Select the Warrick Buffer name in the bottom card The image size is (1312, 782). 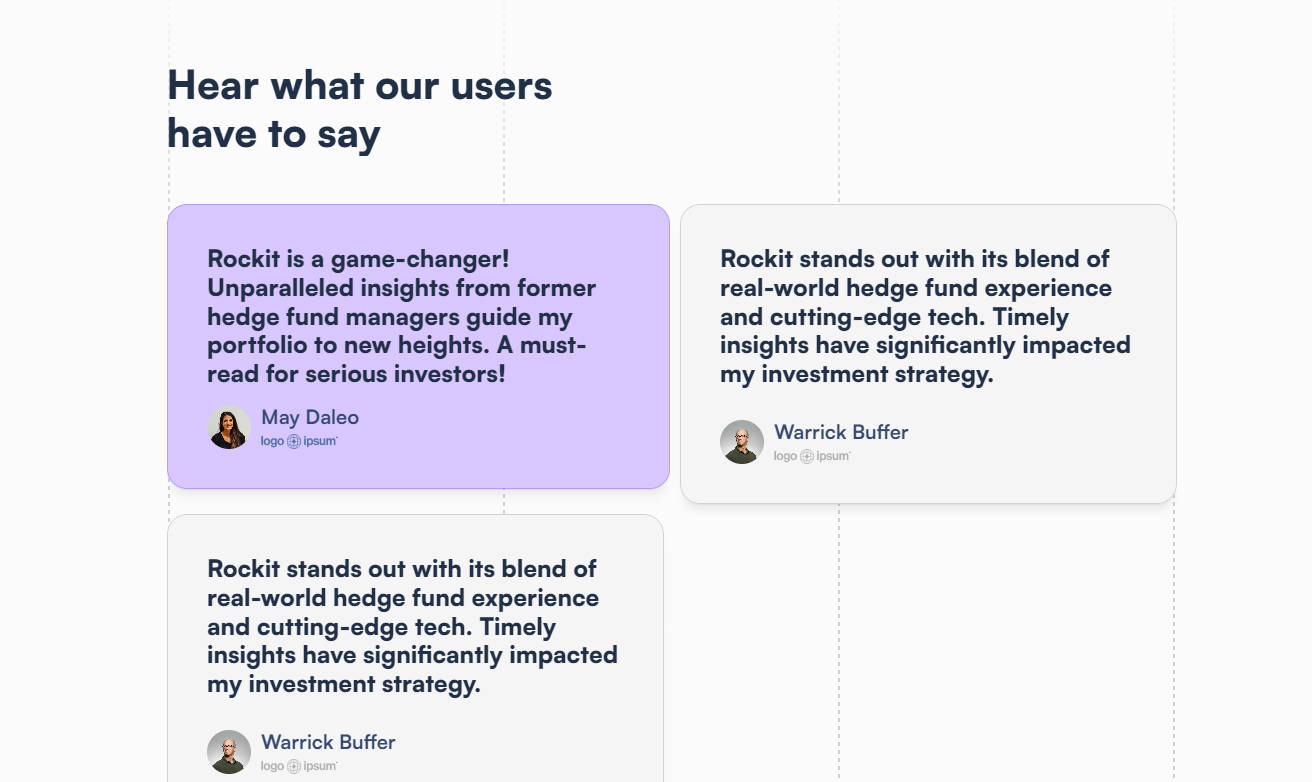[x=328, y=742]
